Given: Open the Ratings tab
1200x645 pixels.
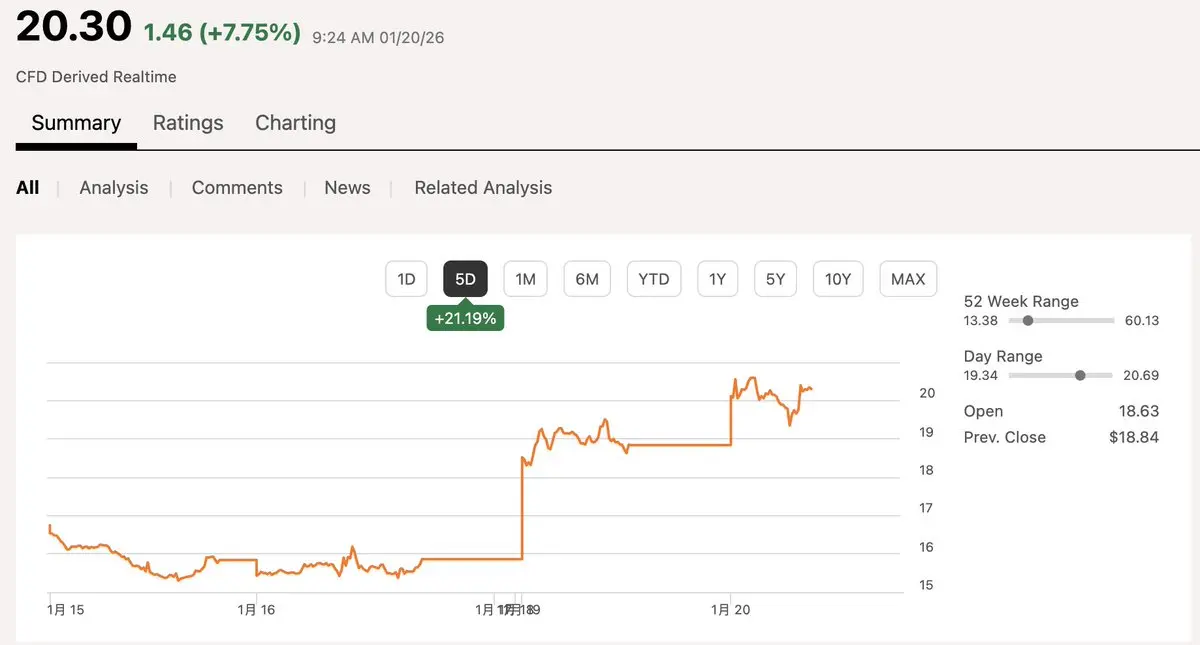Looking at the screenshot, I should pos(188,123).
